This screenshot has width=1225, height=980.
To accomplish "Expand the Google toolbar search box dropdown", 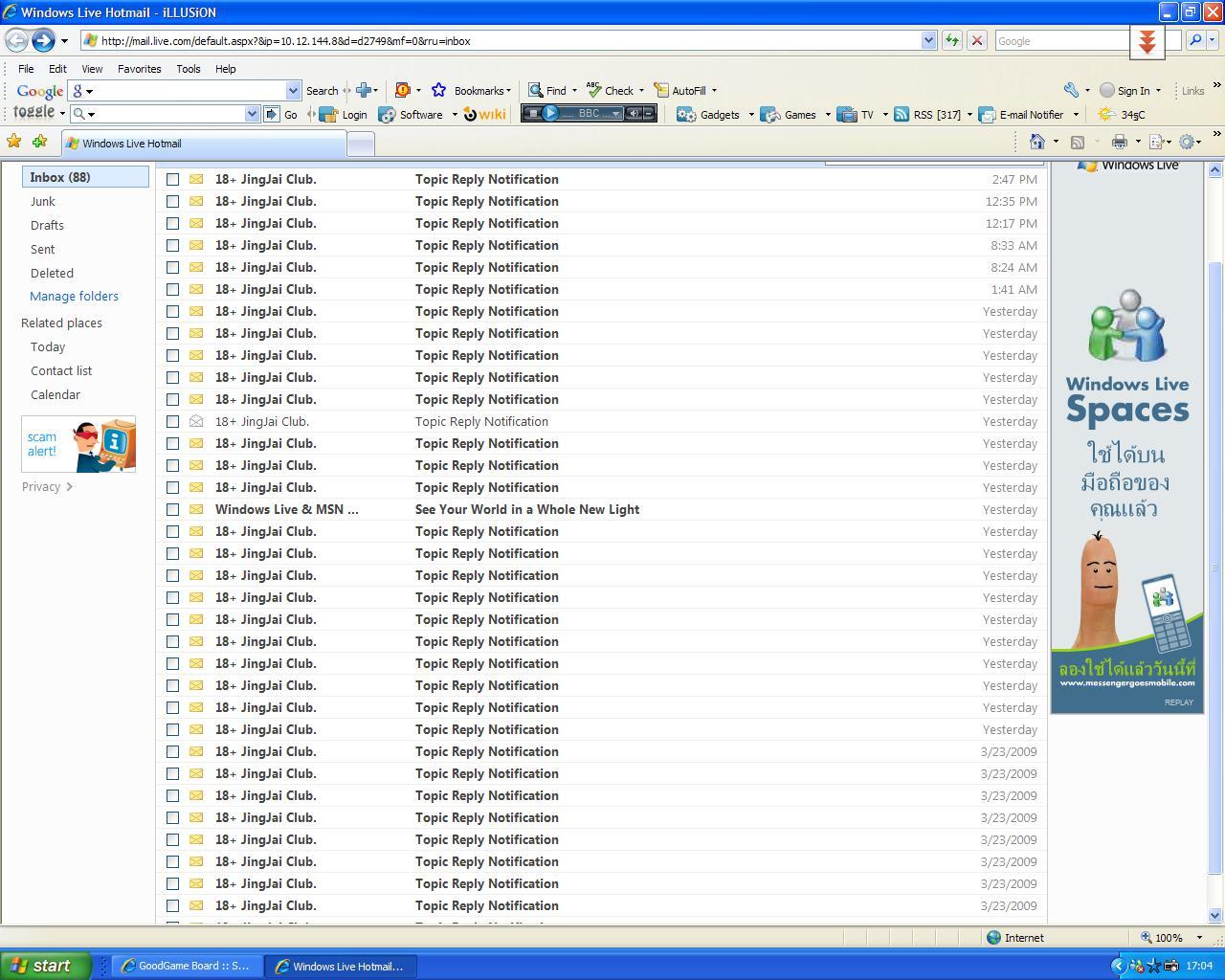I will pos(293,90).
